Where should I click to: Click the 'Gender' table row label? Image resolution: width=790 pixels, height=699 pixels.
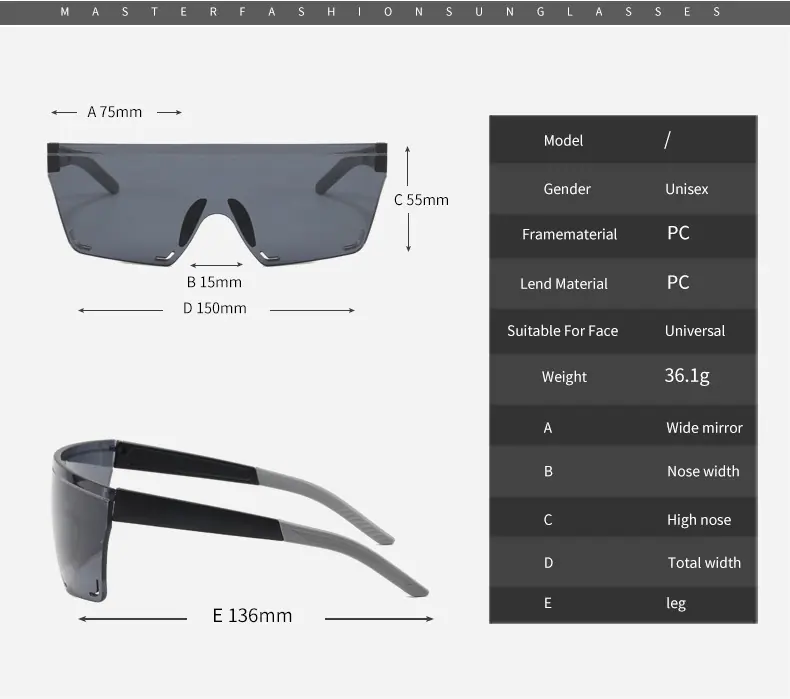[567, 189]
